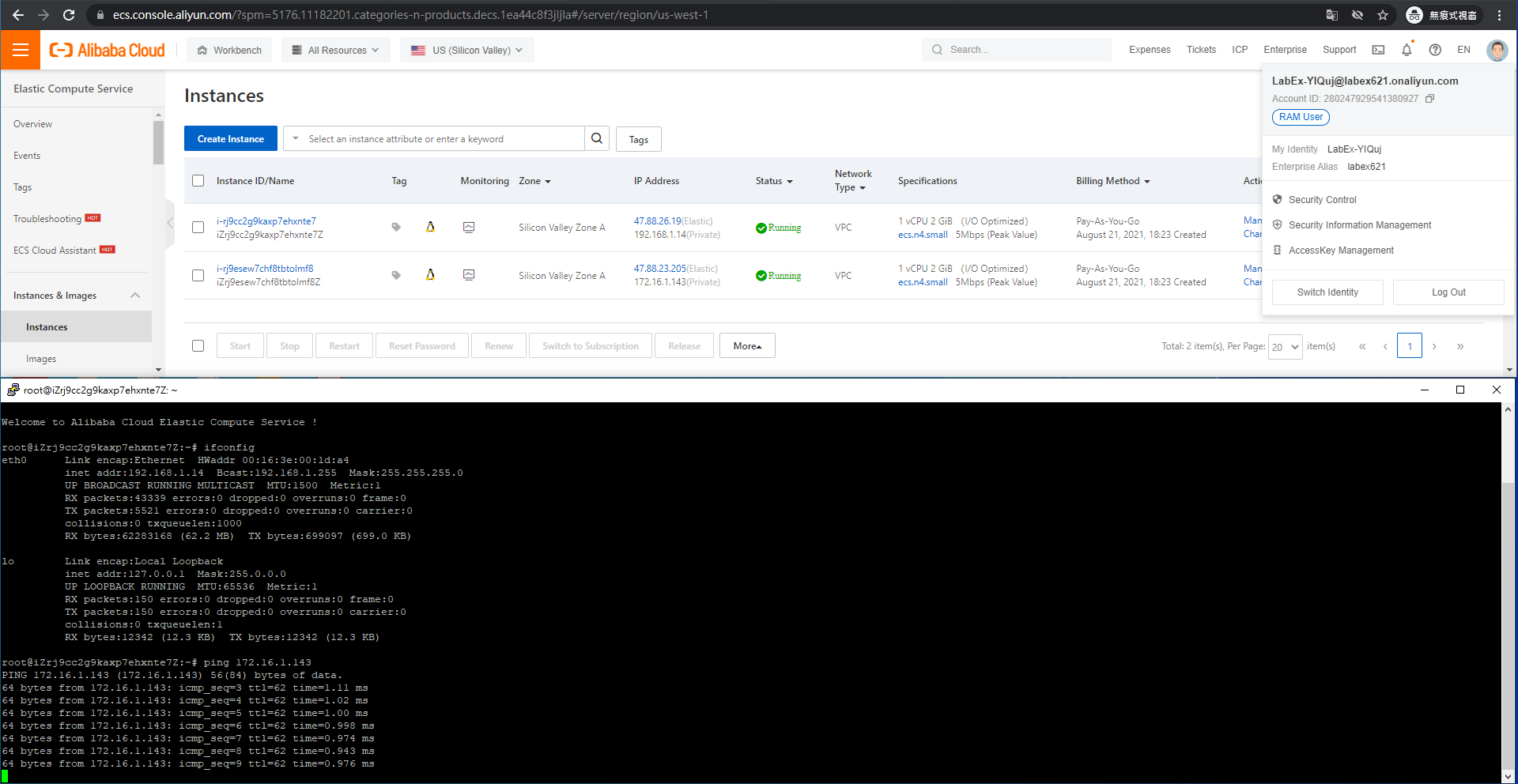1518x784 pixels.
Task: Tick checkbox for instance i-rj9cc2g9kaxp7ehxnte7
Action: click(198, 228)
